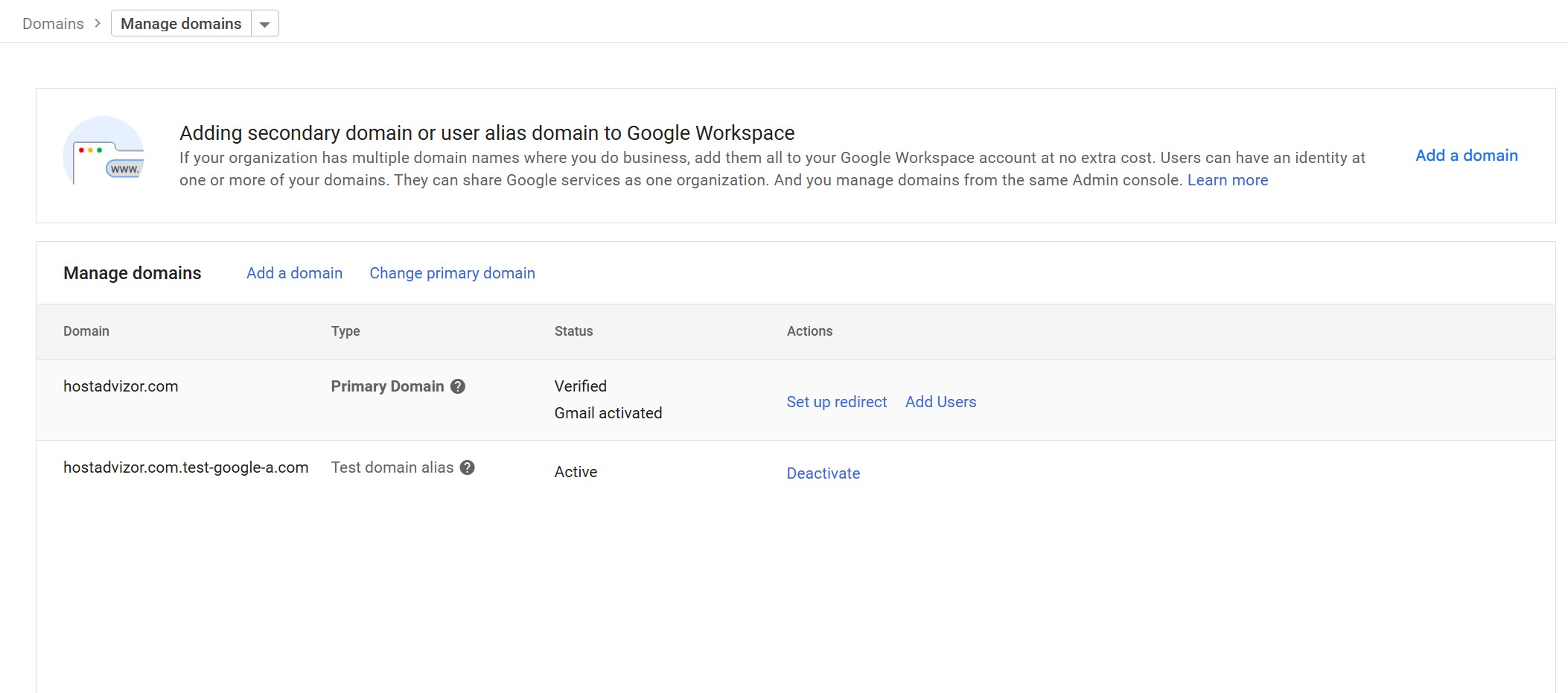The height and width of the screenshot is (693, 1568).
Task: Select the hostadvizor.com domain name
Action: [x=121, y=386]
